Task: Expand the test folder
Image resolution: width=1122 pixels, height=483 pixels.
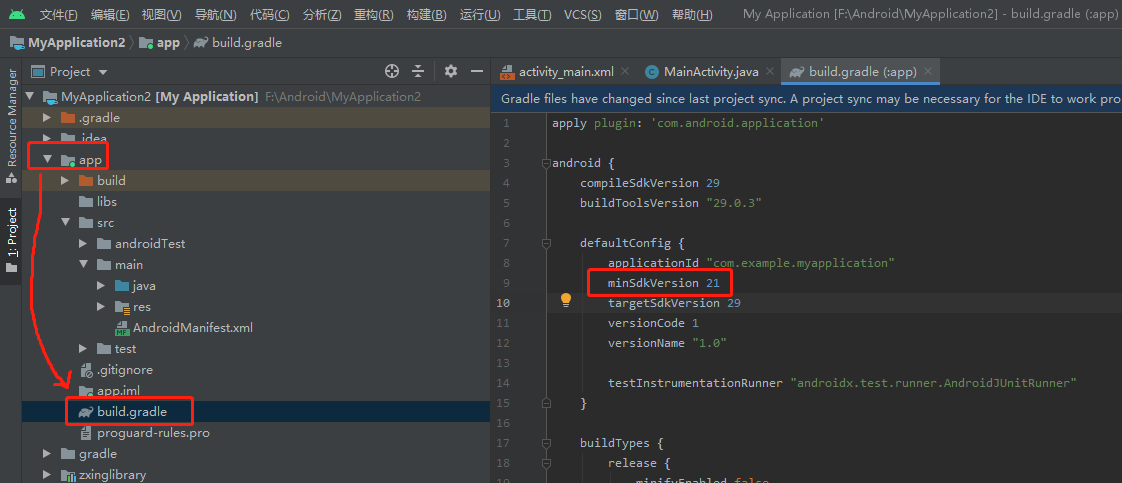Action: pos(83,348)
